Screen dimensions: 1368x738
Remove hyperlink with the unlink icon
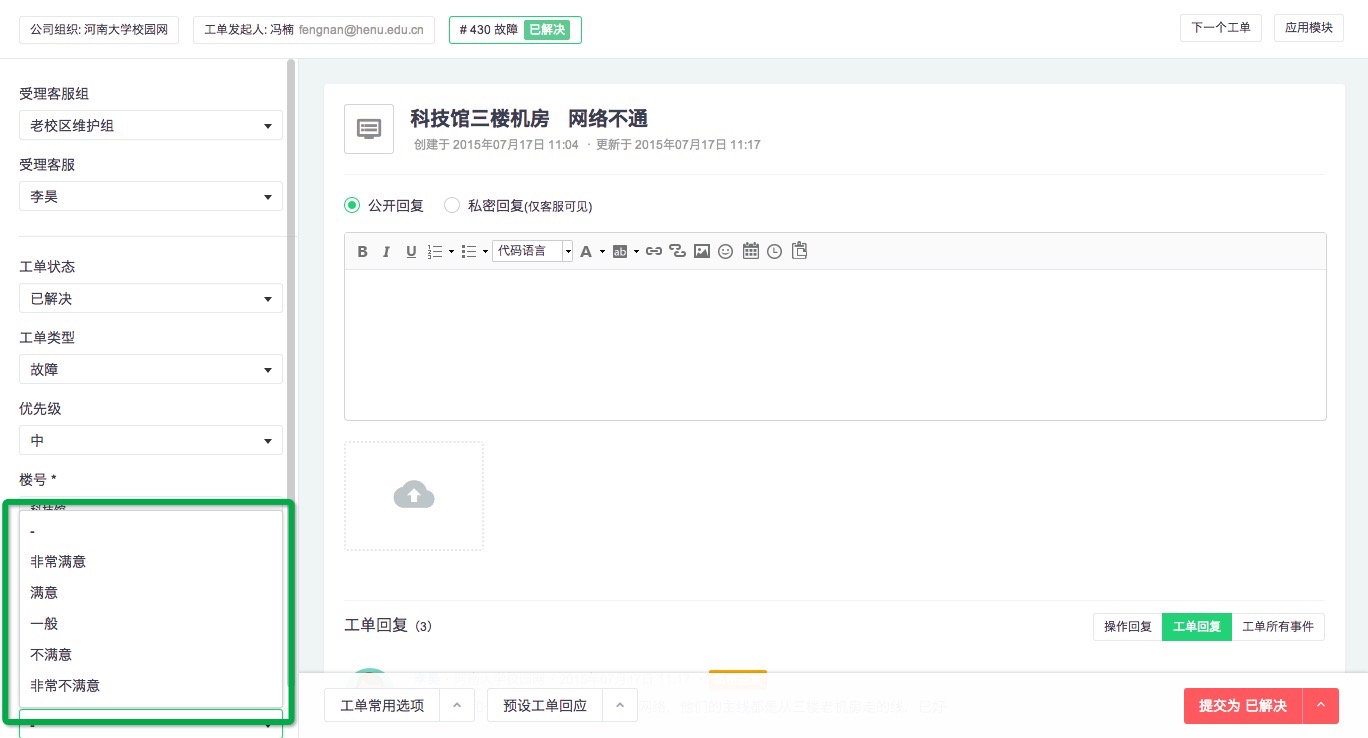coord(677,251)
